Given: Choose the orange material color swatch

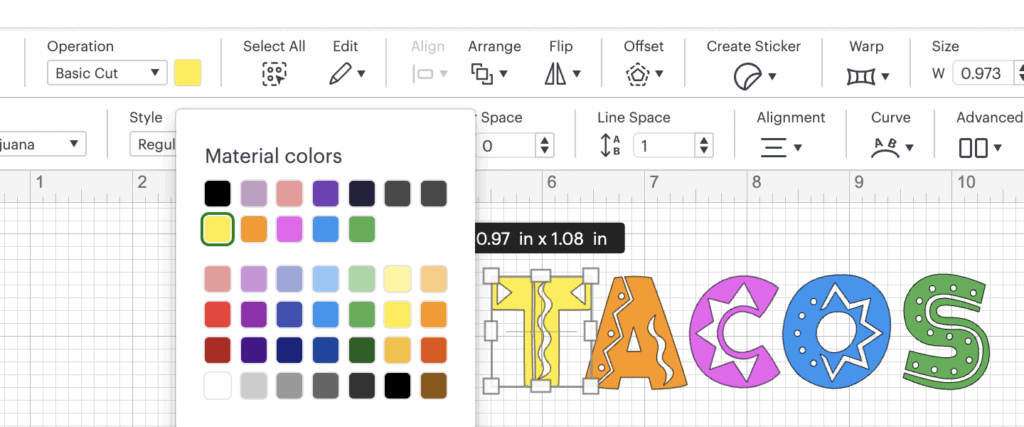Looking at the screenshot, I should (254, 229).
